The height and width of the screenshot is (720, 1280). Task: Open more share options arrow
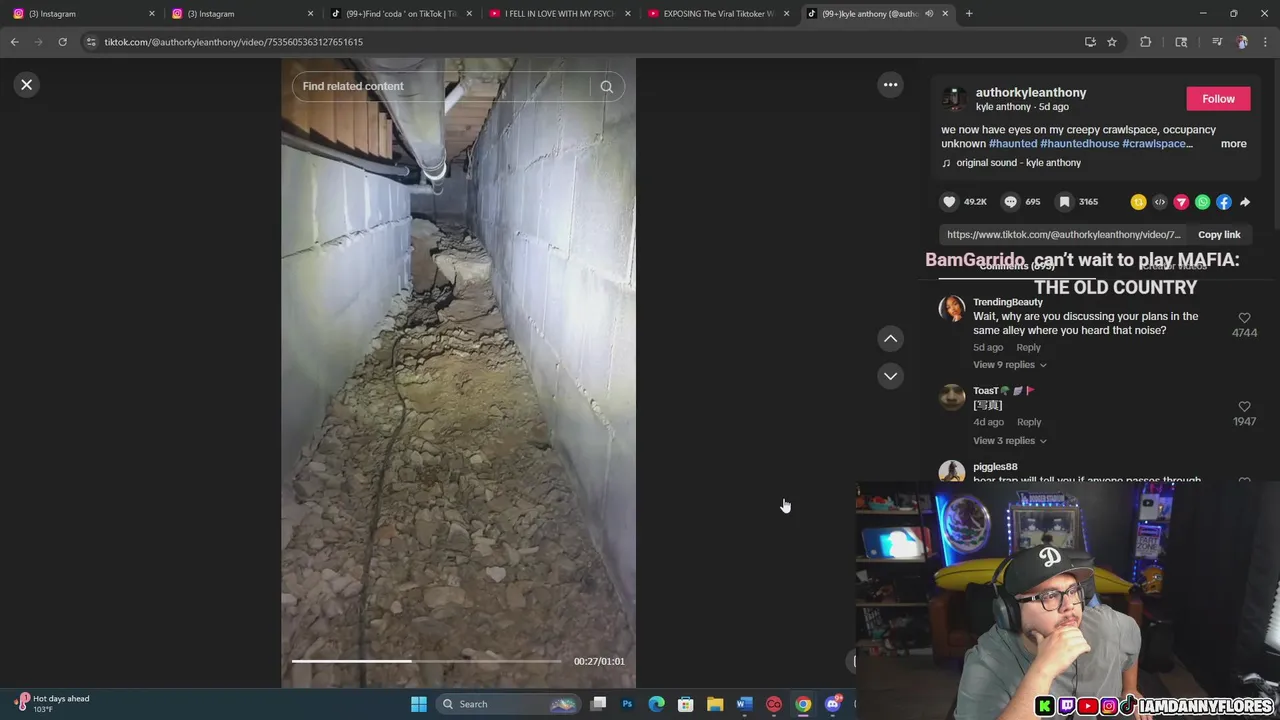pyautogui.click(x=1245, y=202)
